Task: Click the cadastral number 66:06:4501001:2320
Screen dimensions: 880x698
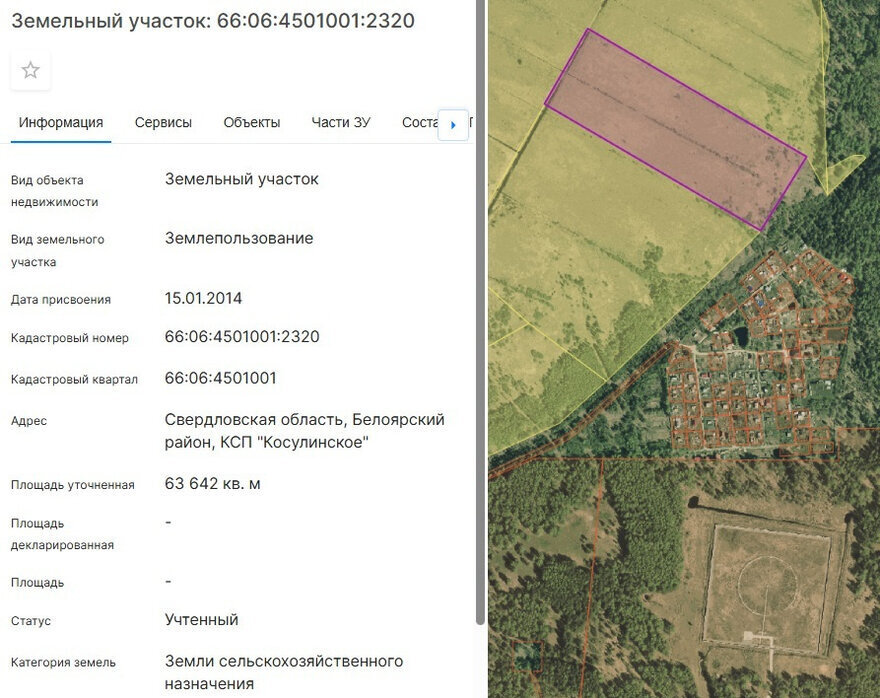Action: (x=241, y=336)
